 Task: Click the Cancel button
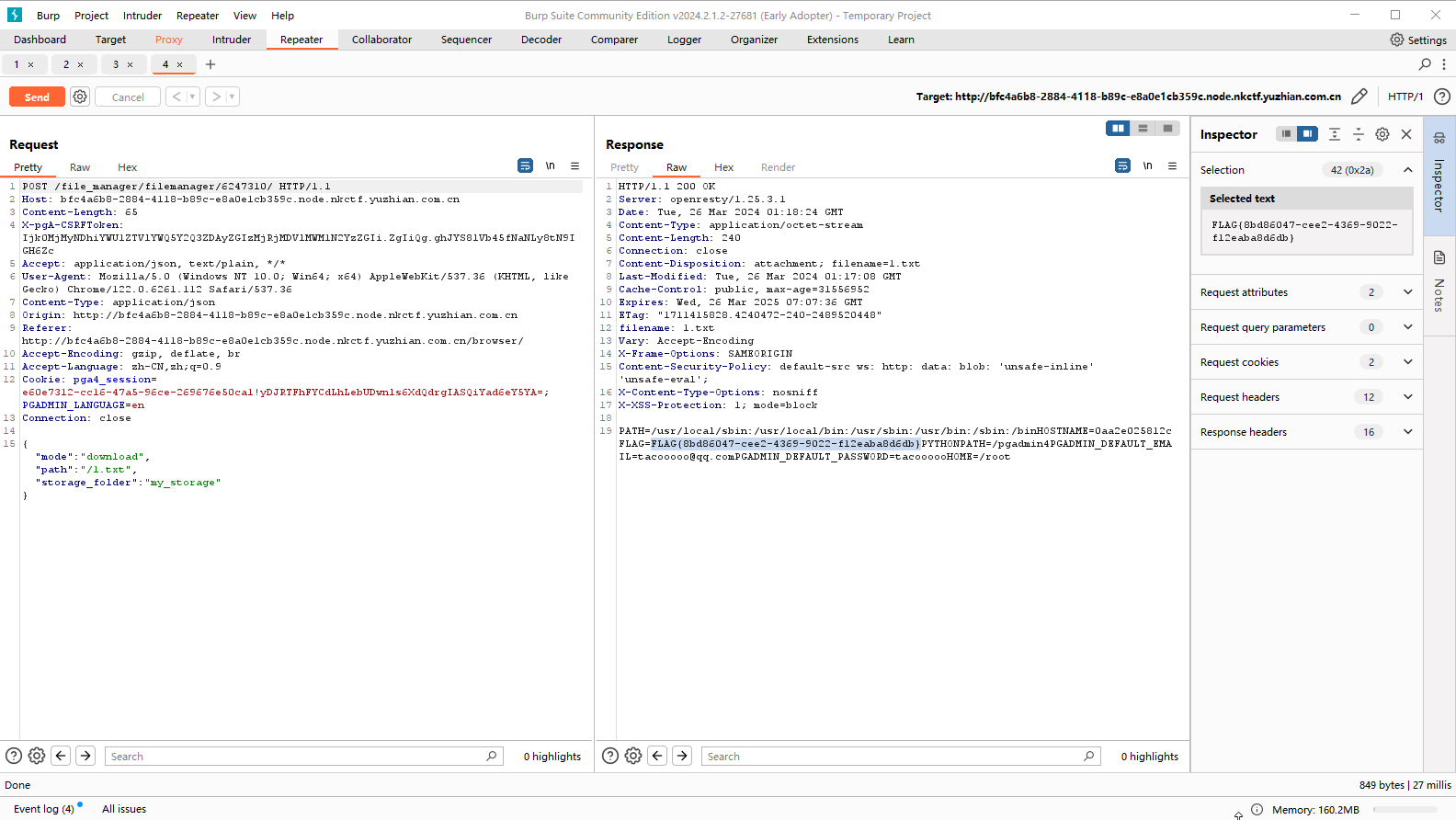coord(128,97)
